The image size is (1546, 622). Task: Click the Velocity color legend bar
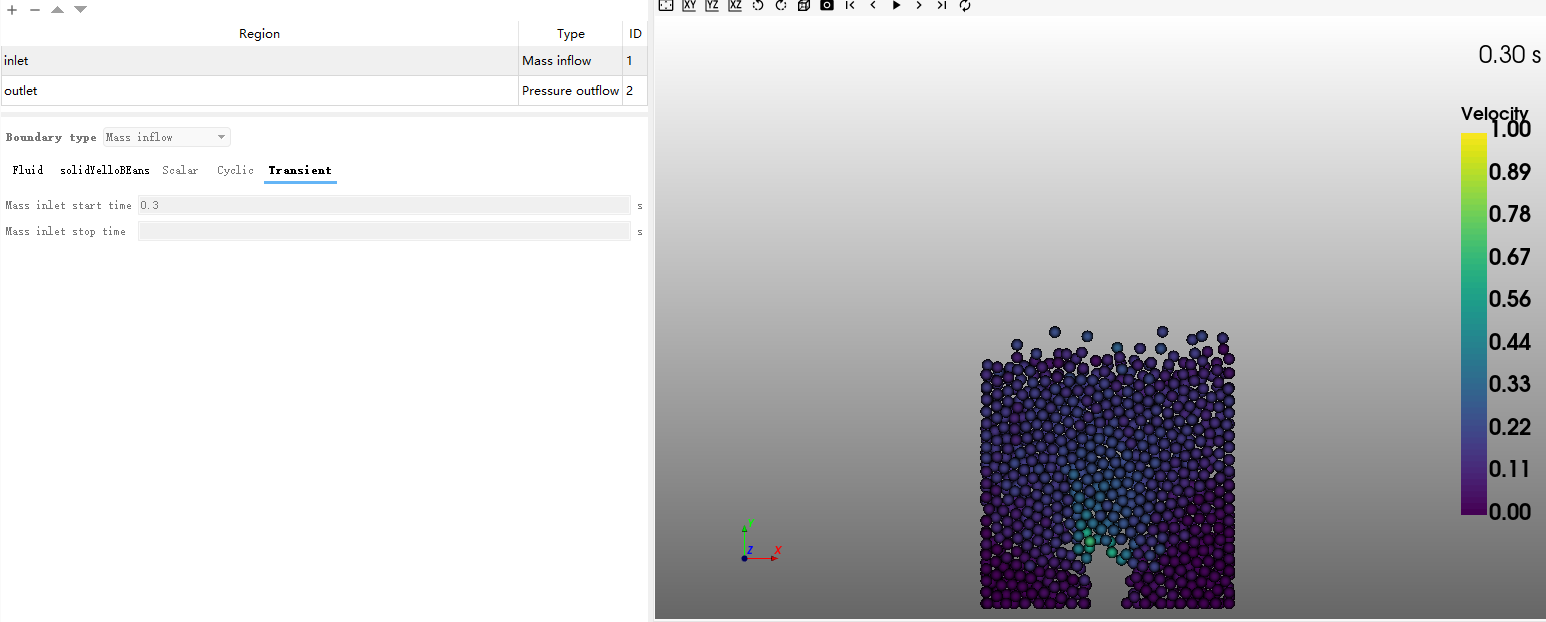pyautogui.click(x=1473, y=323)
